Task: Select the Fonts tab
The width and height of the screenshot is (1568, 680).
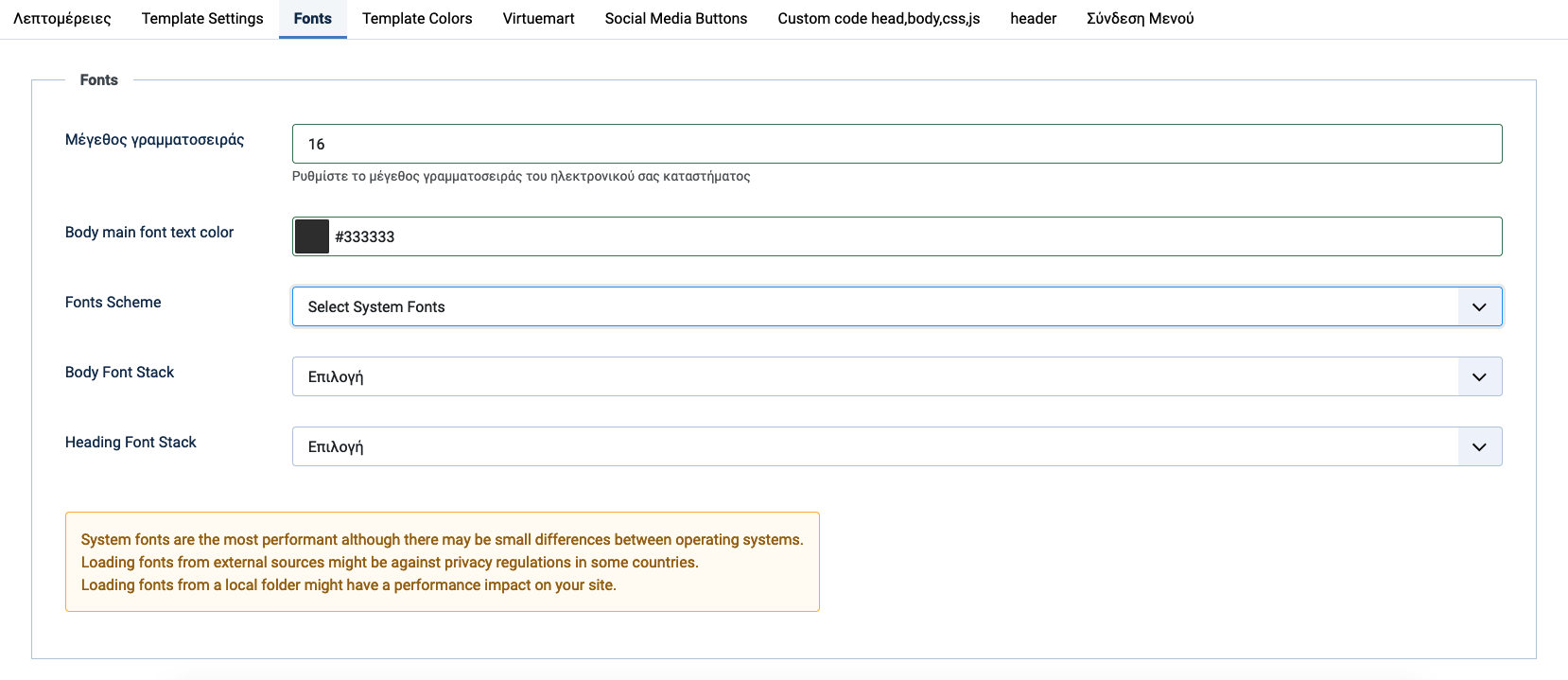Action: click(x=312, y=19)
